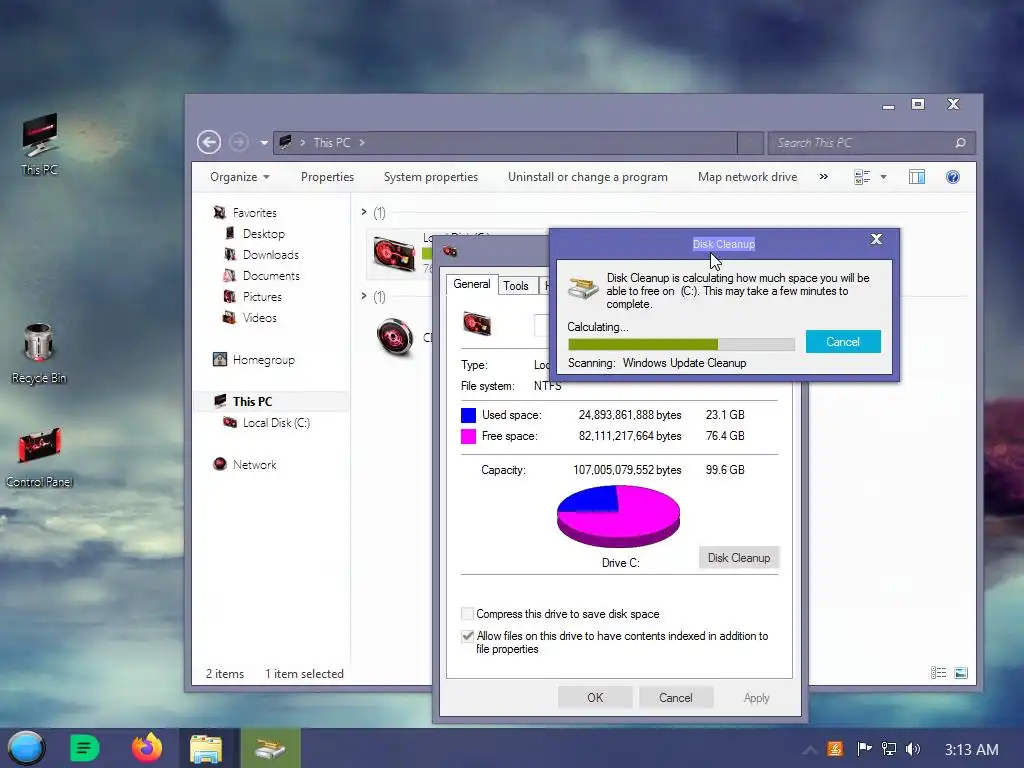1024x768 pixels.
Task: Change view icon in Explorer toolbar
Action: 862,177
